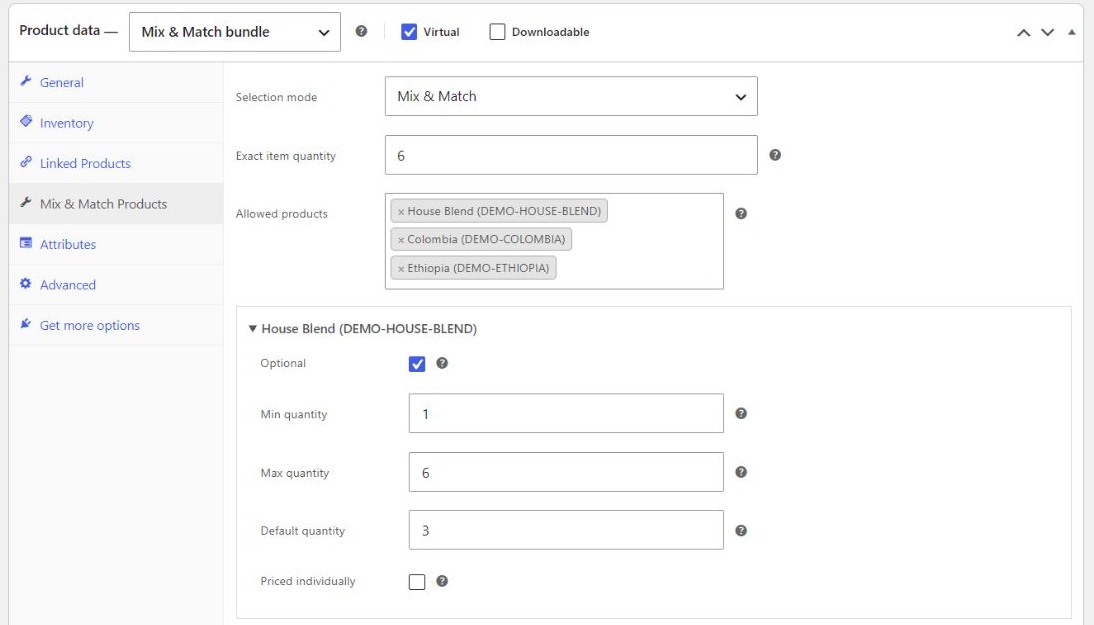Move Product data panel down
The image size is (1094, 625).
(1047, 32)
